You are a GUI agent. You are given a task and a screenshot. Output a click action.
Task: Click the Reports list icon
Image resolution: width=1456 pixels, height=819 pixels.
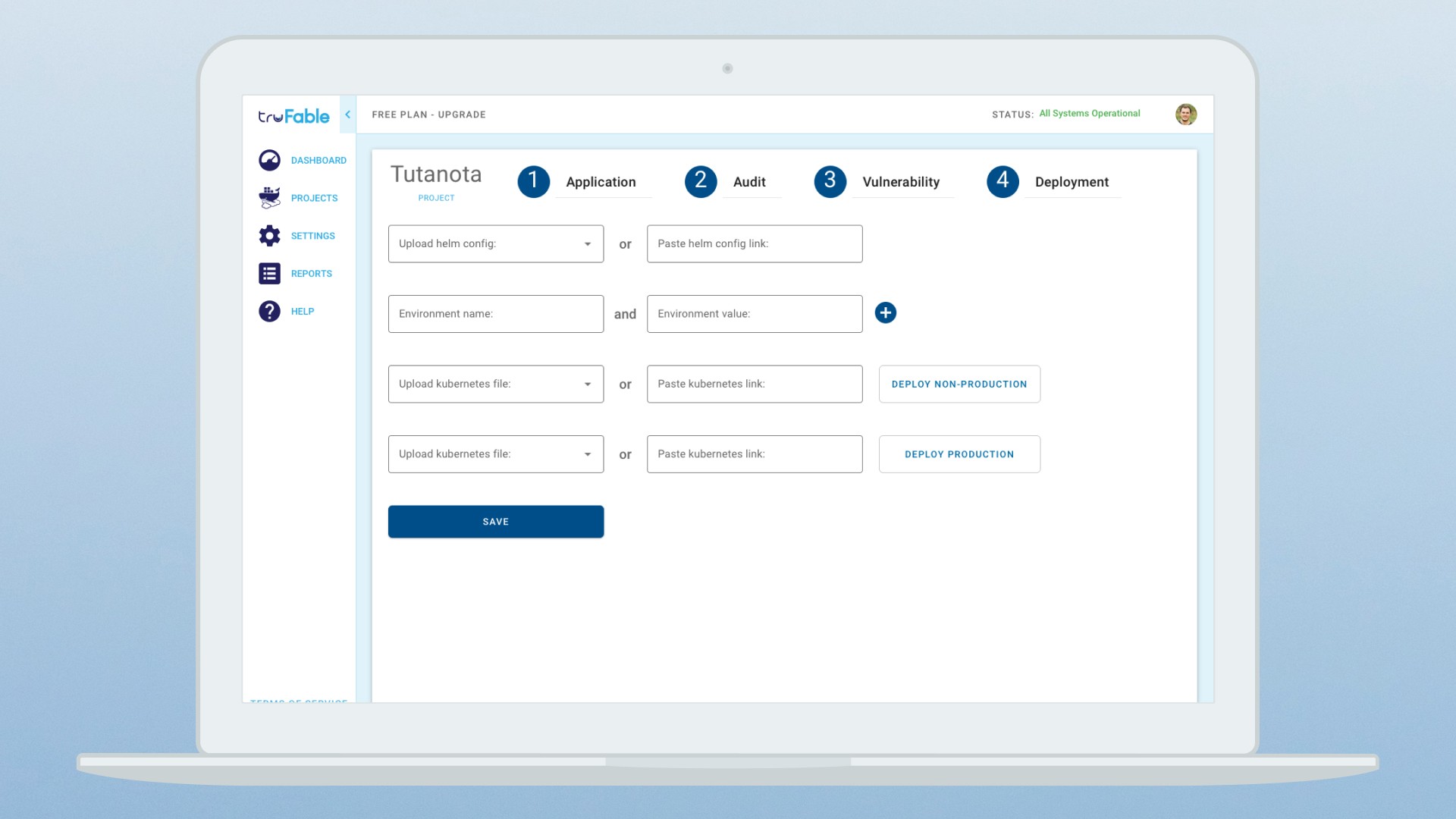[269, 274]
